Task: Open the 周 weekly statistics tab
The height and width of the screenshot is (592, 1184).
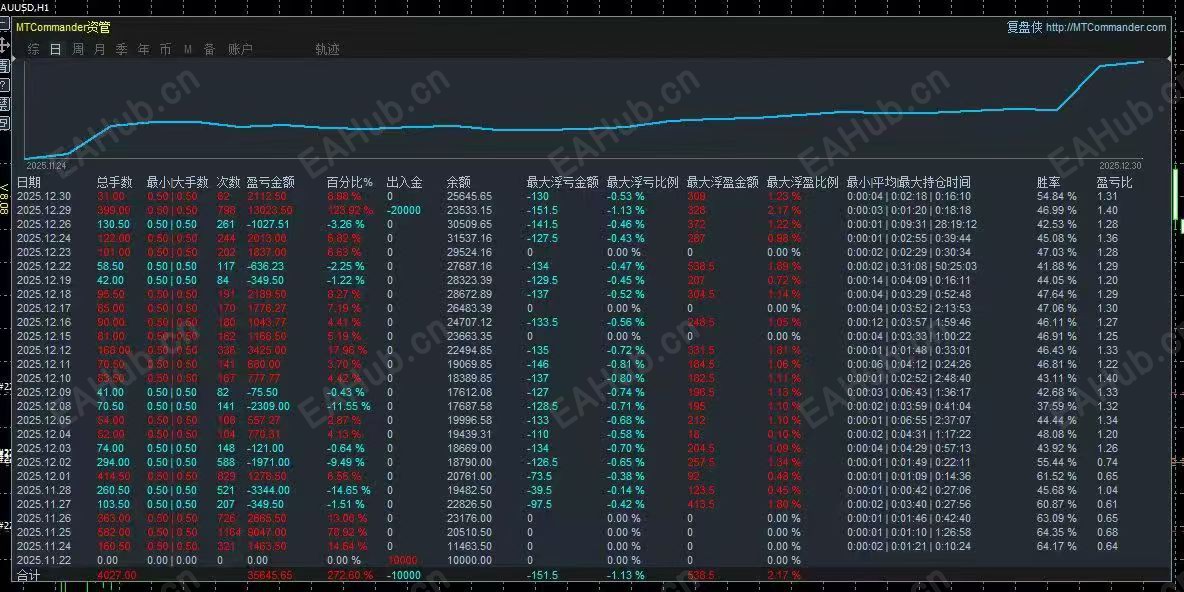Action: (x=78, y=49)
